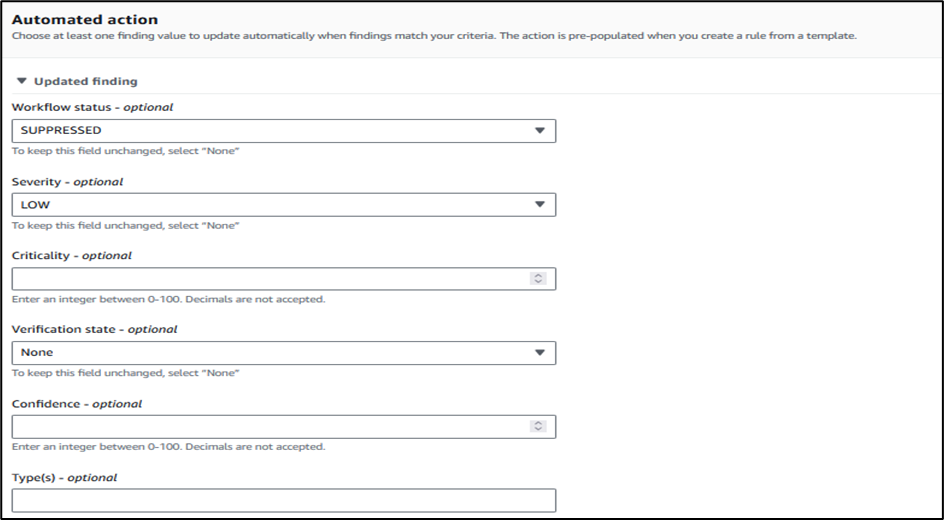Focus the Criticality number input field
The width and height of the screenshot is (944, 520).
284,279
